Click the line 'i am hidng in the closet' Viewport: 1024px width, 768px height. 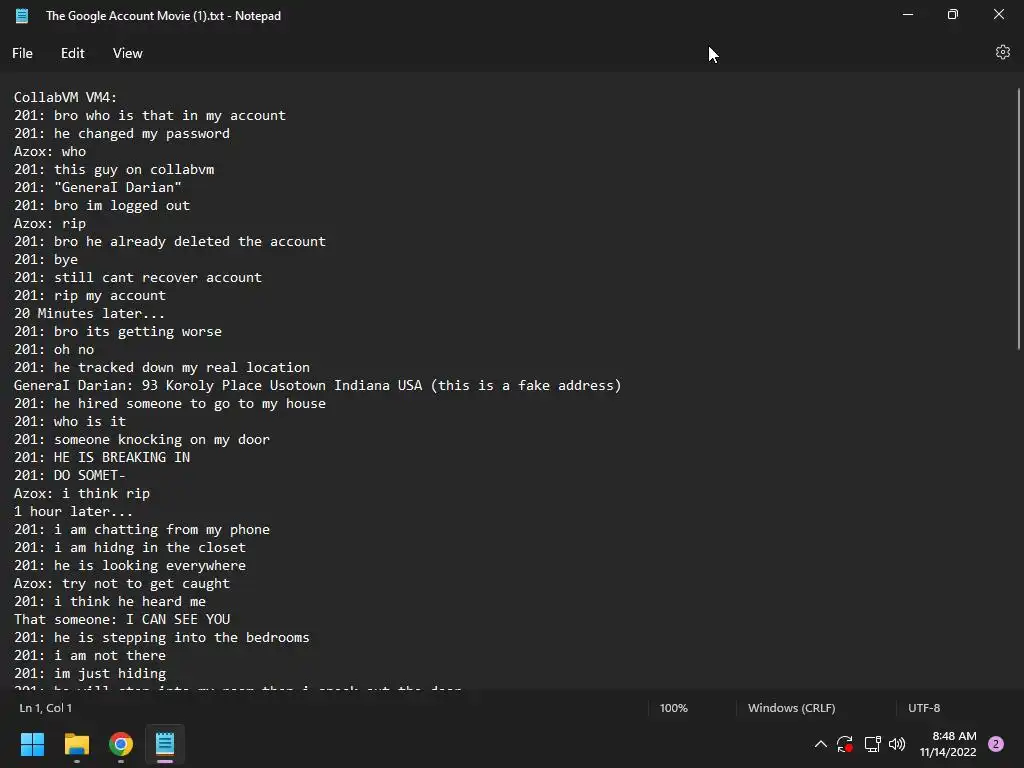(x=130, y=547)
